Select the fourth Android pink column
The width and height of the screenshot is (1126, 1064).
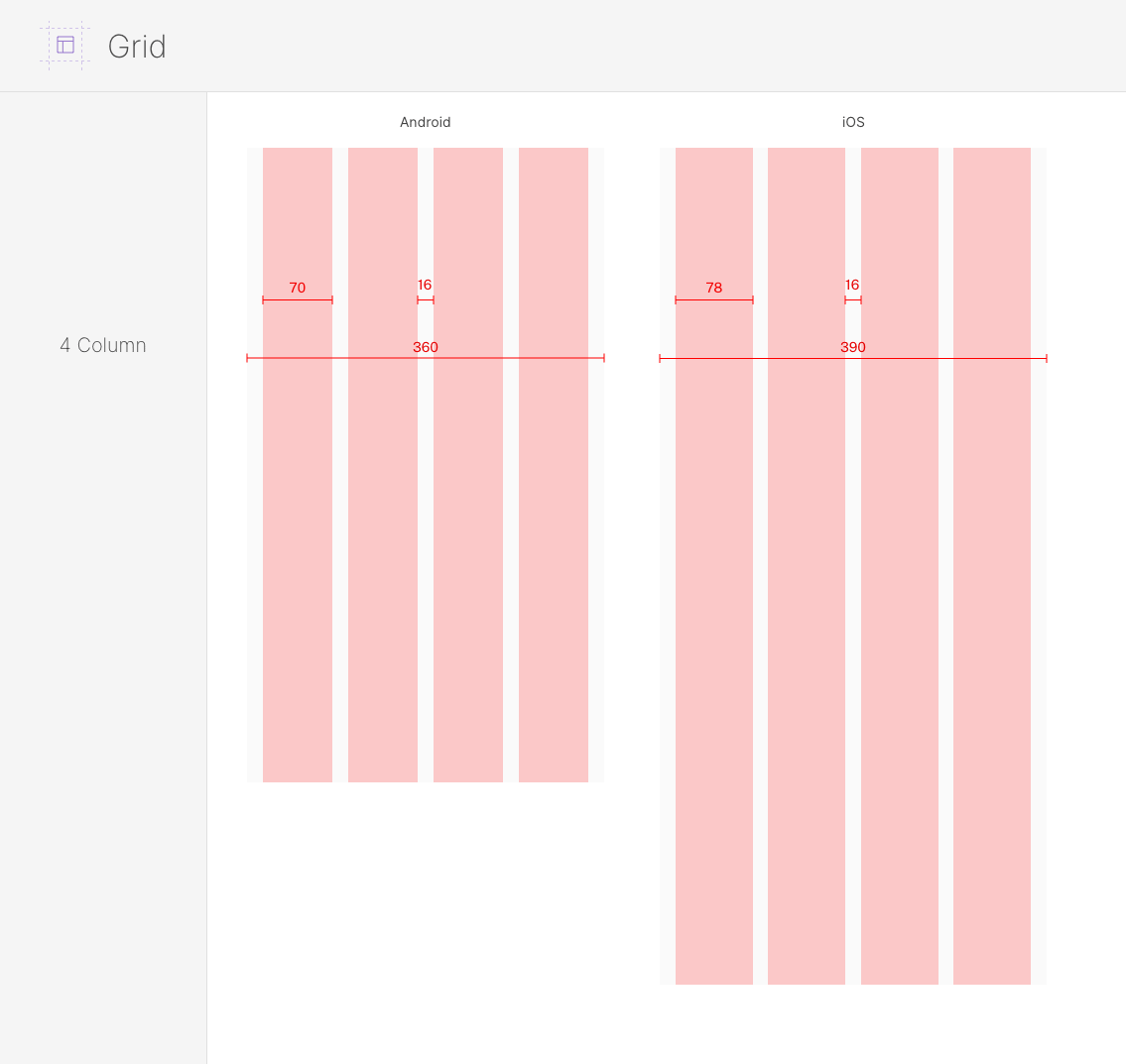pyautogui.click(x=554, y=464)
